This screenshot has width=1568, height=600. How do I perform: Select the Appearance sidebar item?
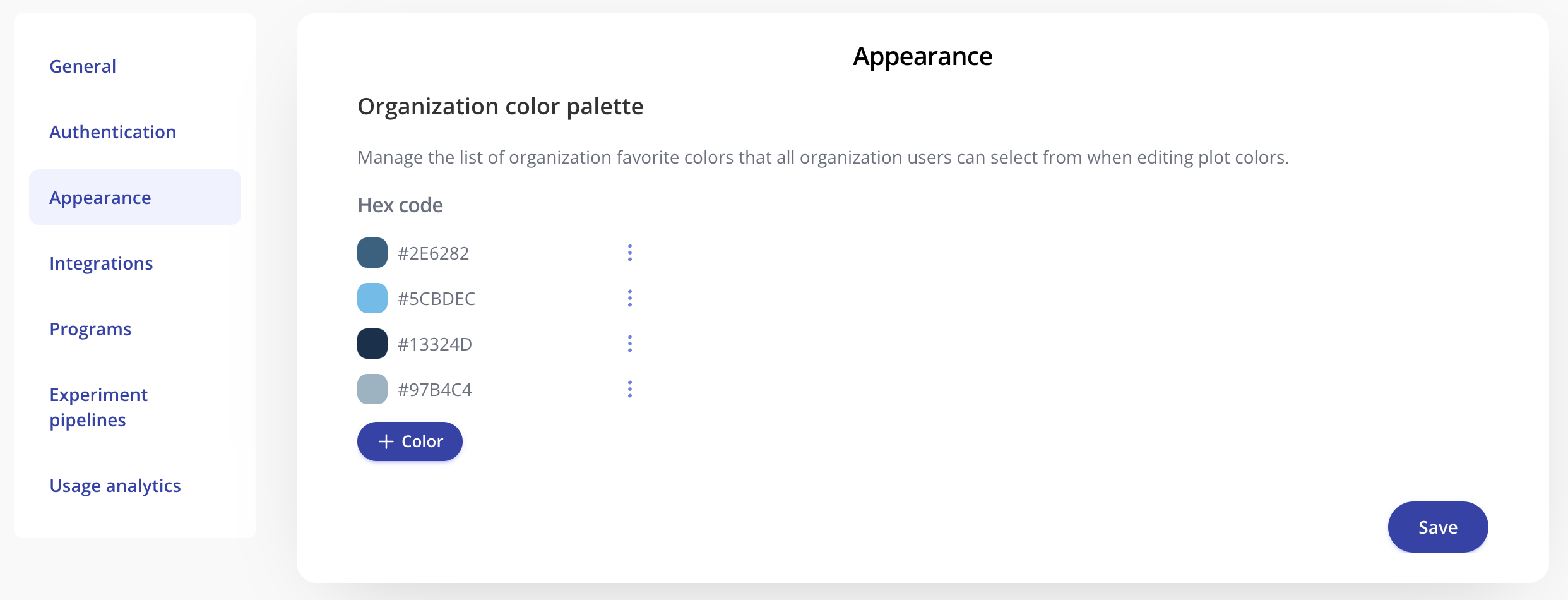(x=100, y=198)
